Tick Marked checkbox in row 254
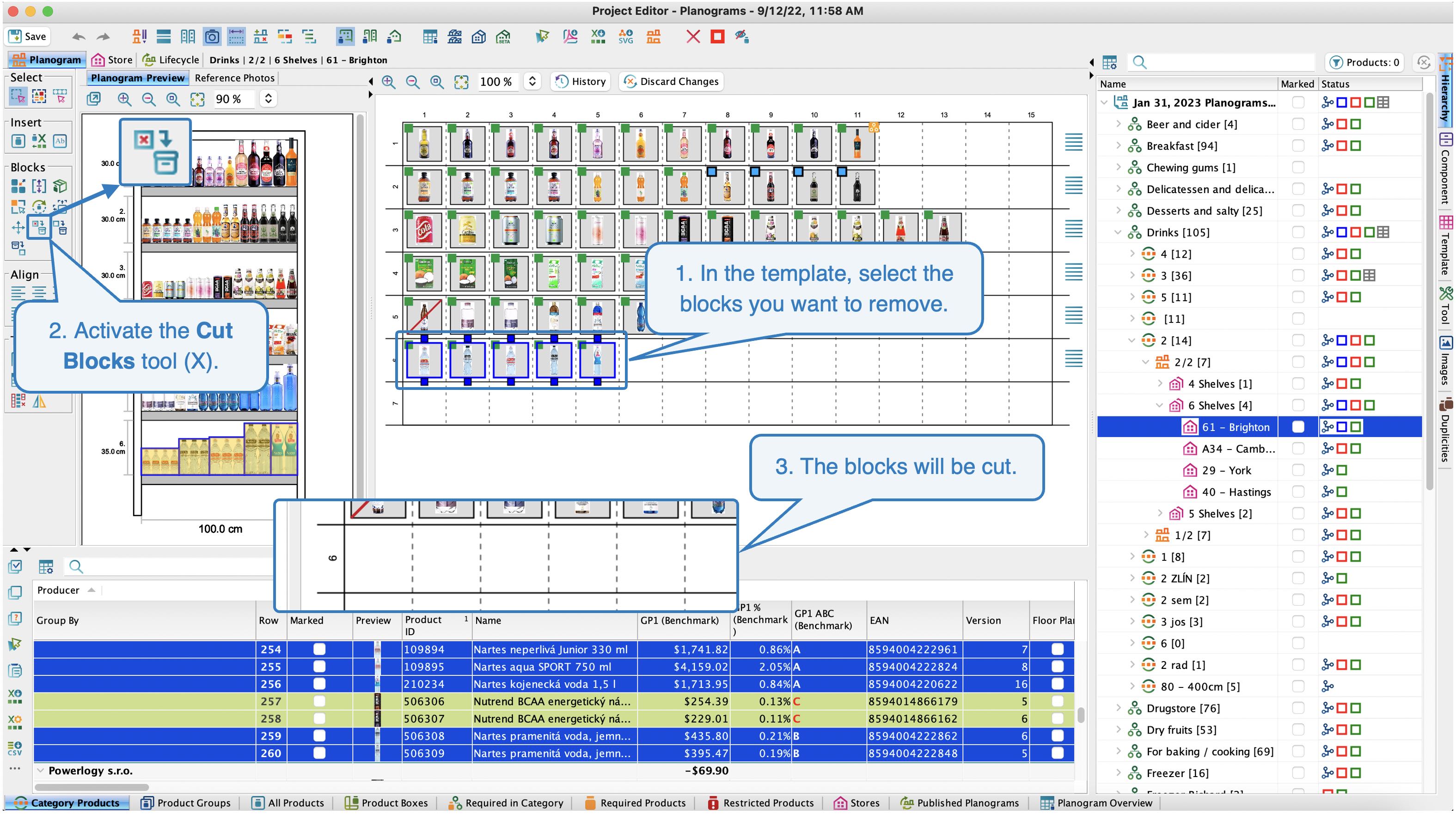This screenshot has width=1456, height=814. pyautogui.click(x=319, y=649)
